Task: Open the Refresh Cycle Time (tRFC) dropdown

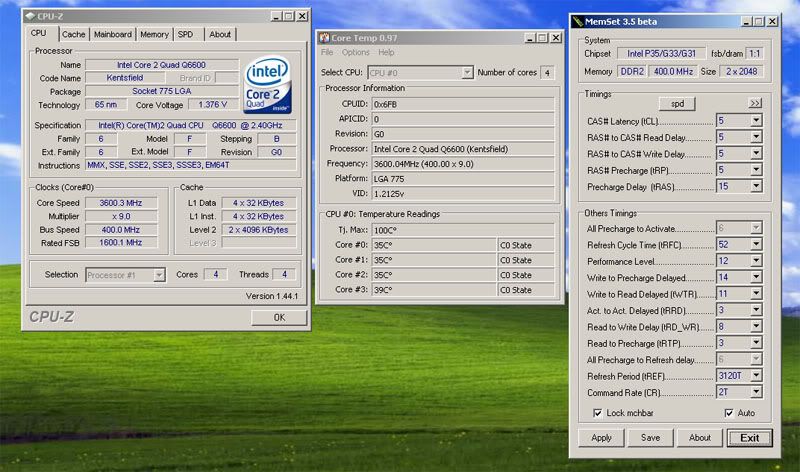Action: point(756,244)
